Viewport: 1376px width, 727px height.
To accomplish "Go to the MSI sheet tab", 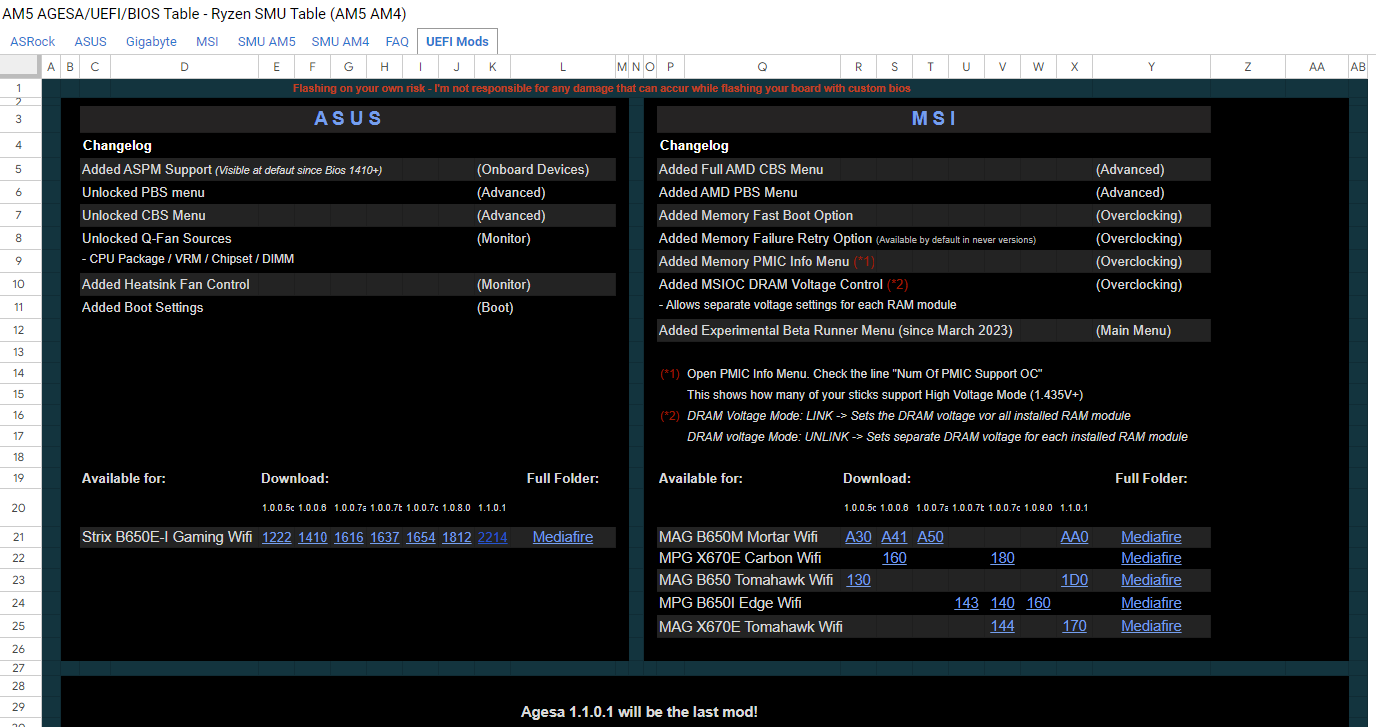I will coord(207,42).
